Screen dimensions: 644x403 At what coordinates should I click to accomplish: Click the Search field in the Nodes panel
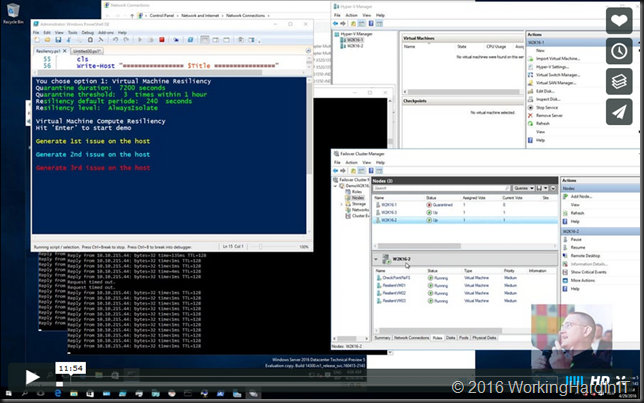point(441,188)
